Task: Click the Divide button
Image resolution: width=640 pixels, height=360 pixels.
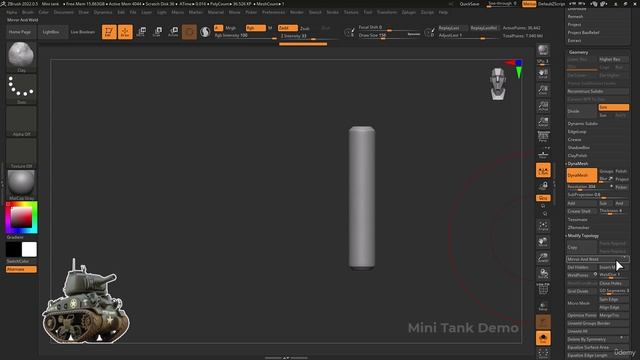Action: tap(582, 111)
